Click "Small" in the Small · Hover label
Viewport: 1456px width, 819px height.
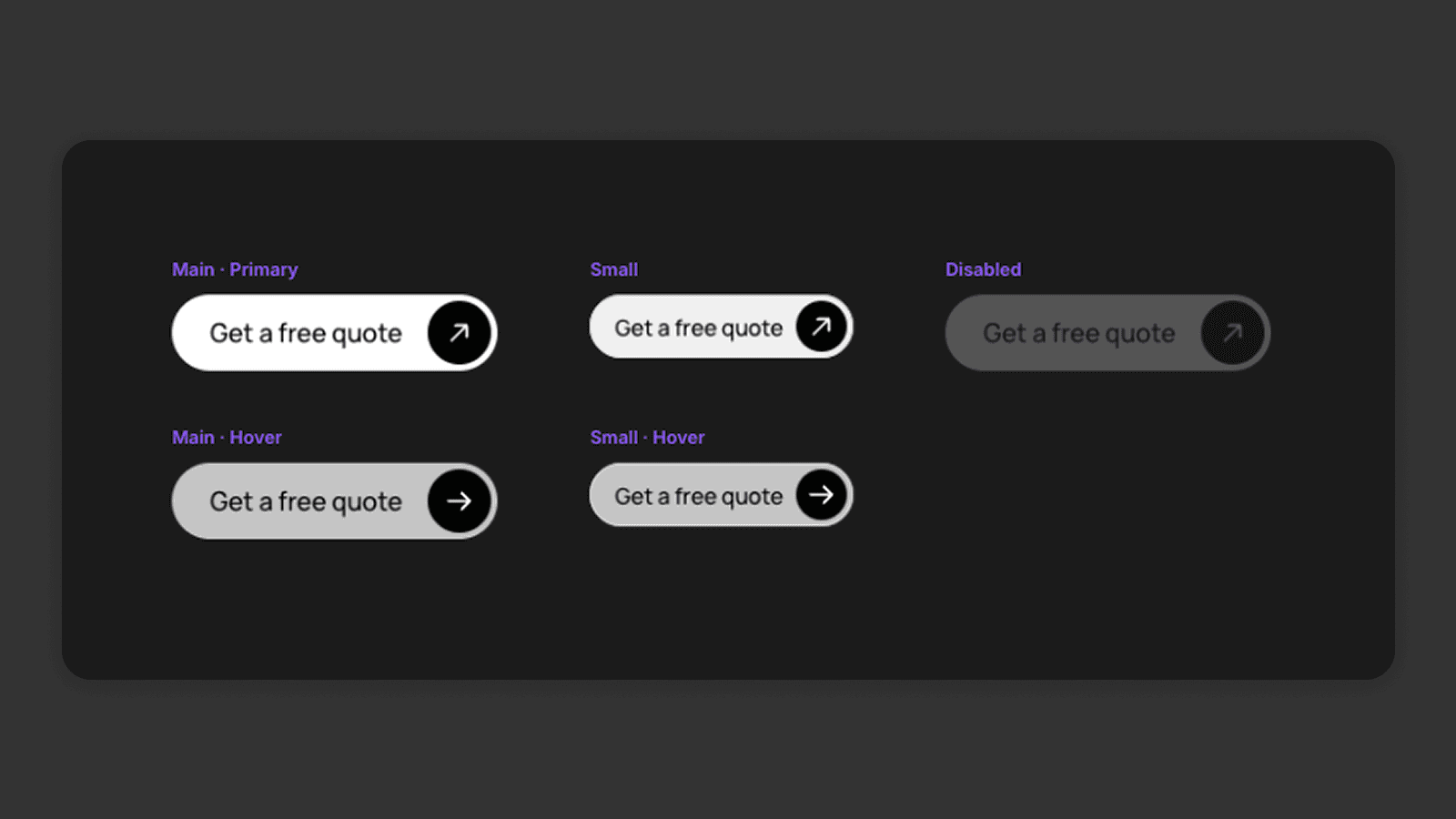tap(614, 438)
